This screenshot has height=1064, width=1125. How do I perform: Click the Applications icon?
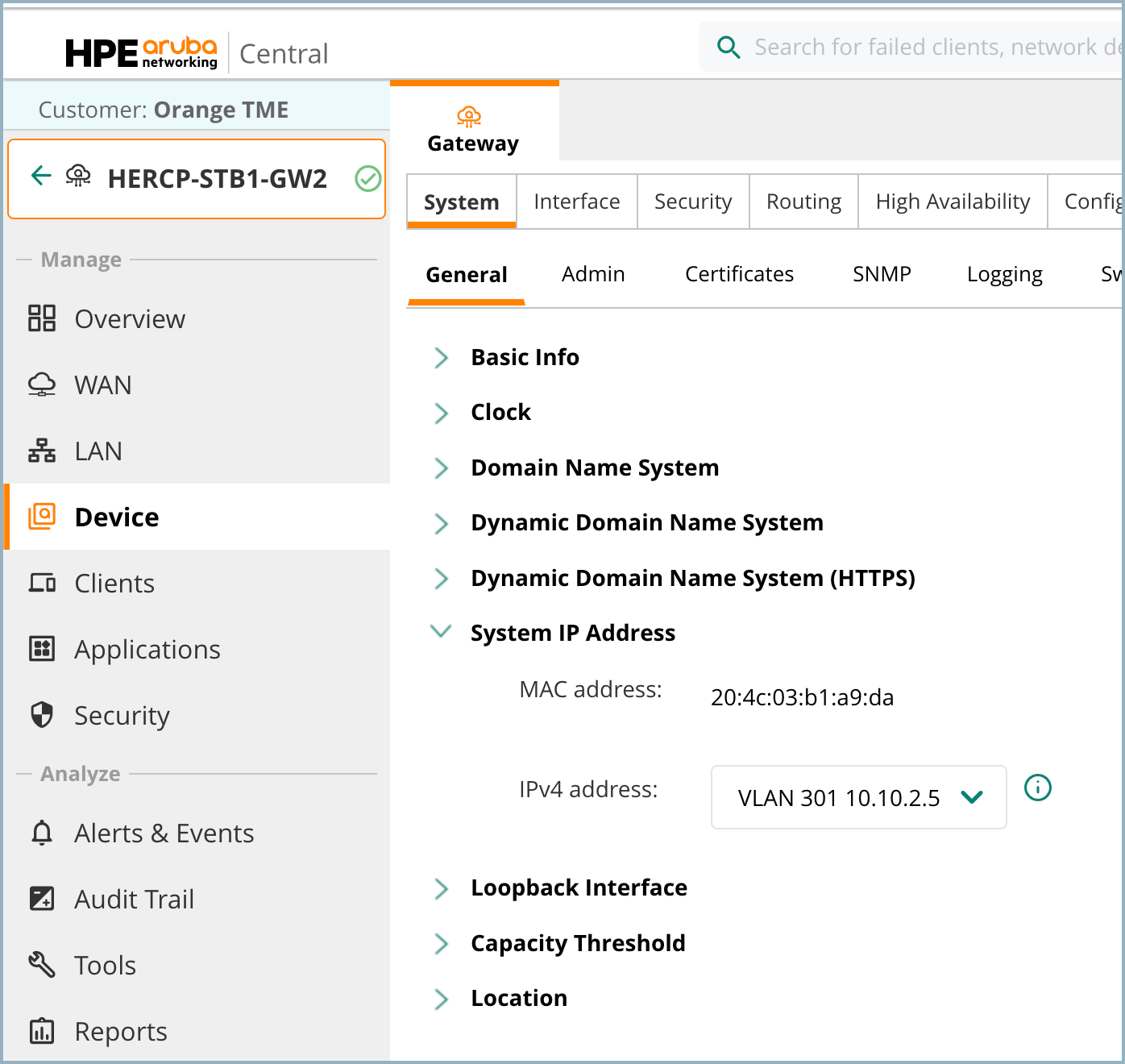(x=42, y=649)
